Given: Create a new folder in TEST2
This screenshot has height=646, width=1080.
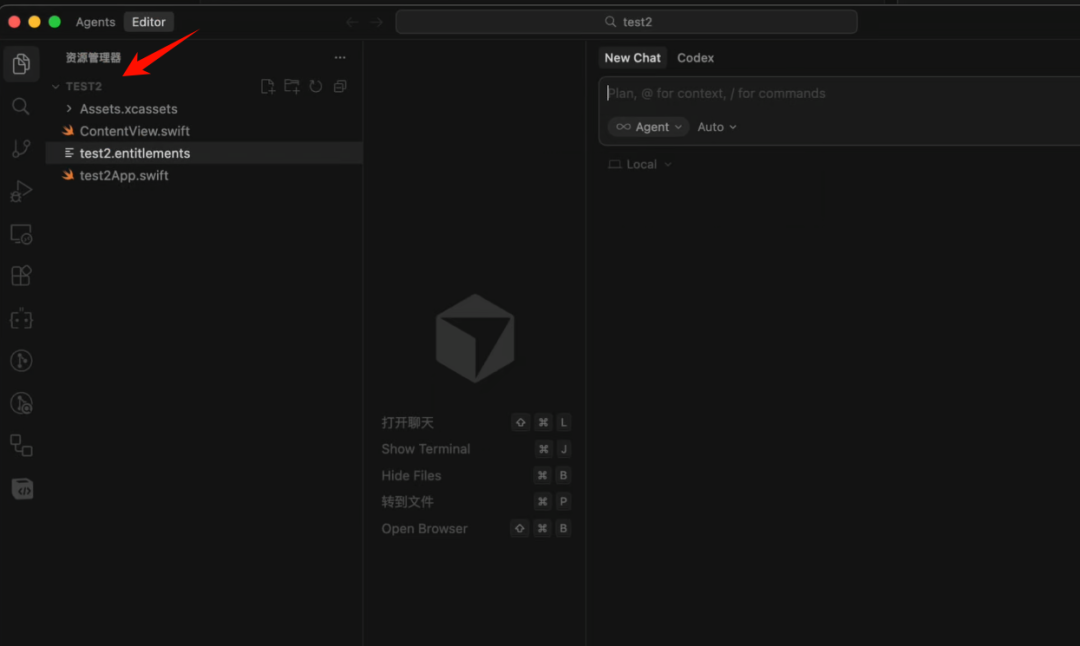Looking at the screenshot, I should tap(292, 86).
